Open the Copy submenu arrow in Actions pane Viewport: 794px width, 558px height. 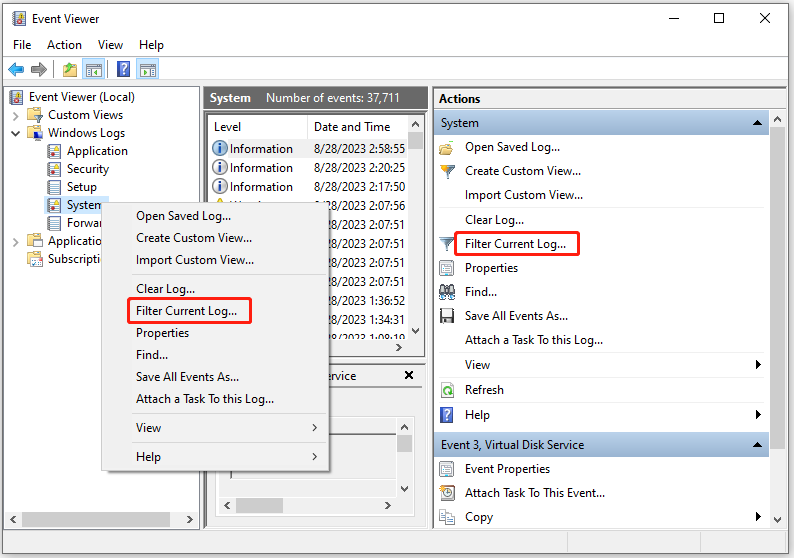[758, 516]
